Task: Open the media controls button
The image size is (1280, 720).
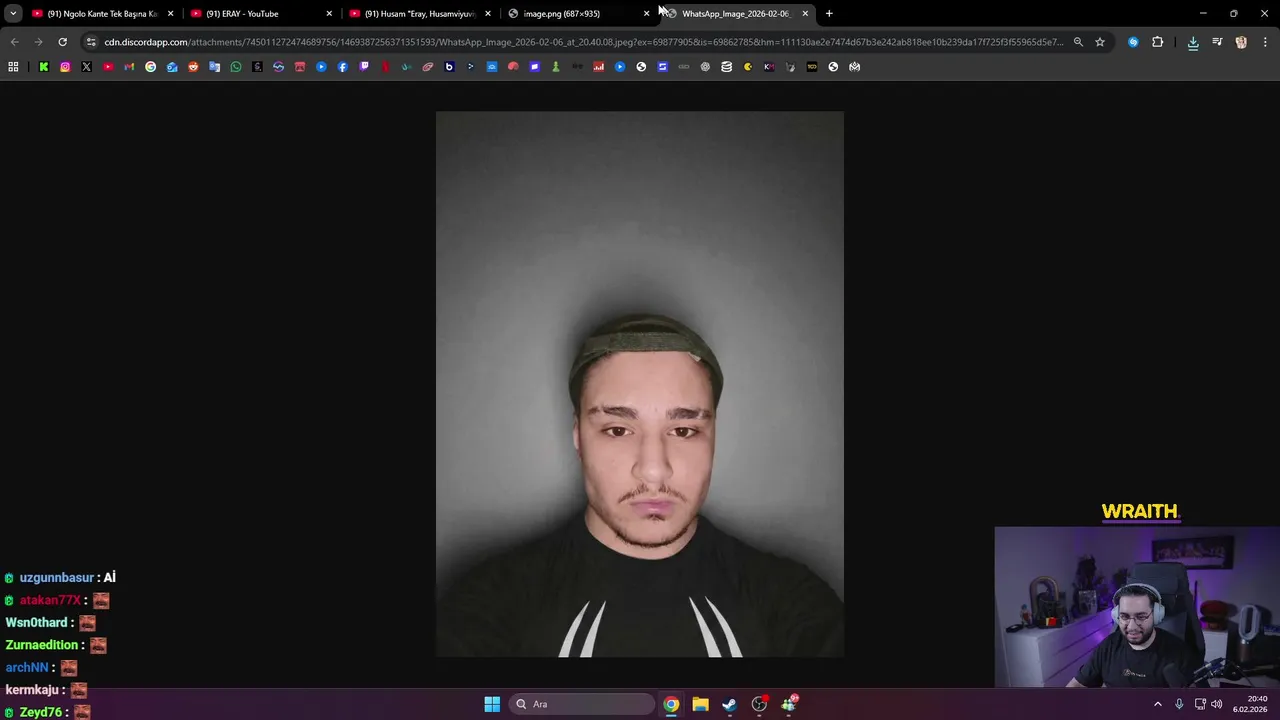Action: pyautogui.click(x=1217, y=42)
